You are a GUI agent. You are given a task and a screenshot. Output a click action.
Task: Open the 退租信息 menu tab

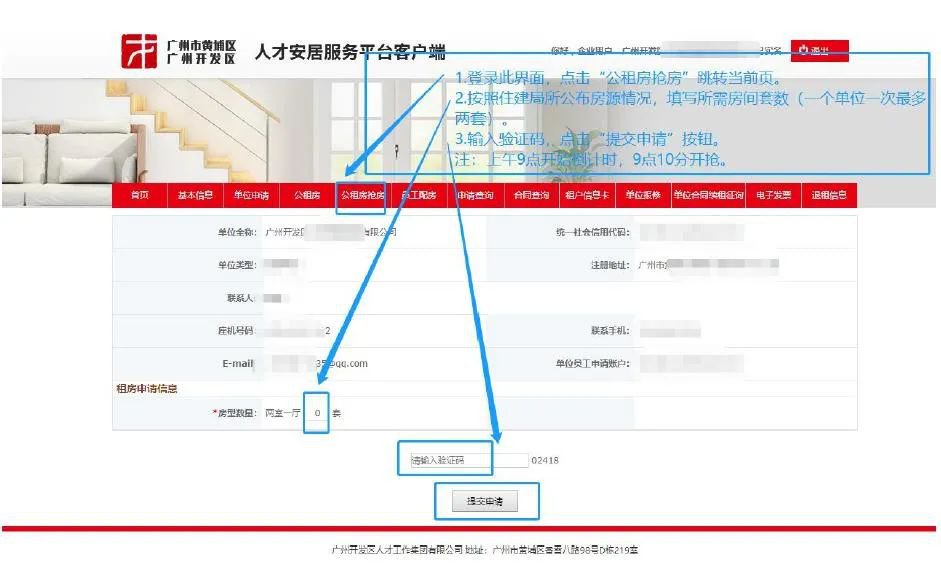(x=829, y=195)
